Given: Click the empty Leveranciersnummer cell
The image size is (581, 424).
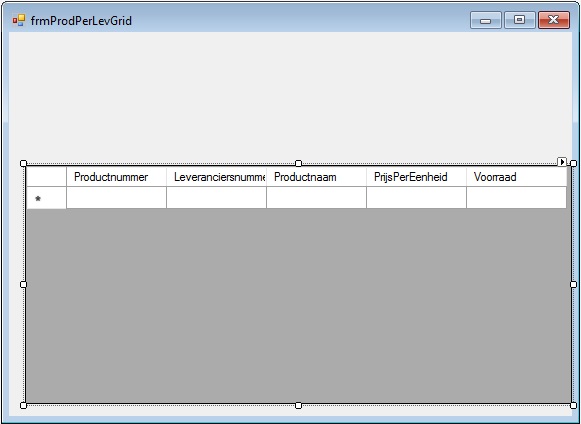Looking at the screenshot, I should point(216,198).
